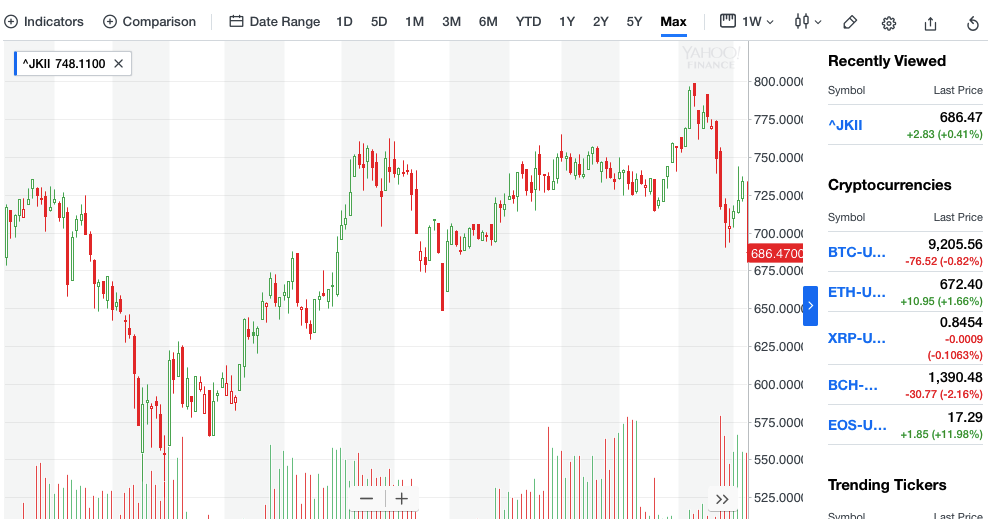Open the ^JKII recently viewed link
Viewport: 988px width, 519px height.
pos(845,125)
